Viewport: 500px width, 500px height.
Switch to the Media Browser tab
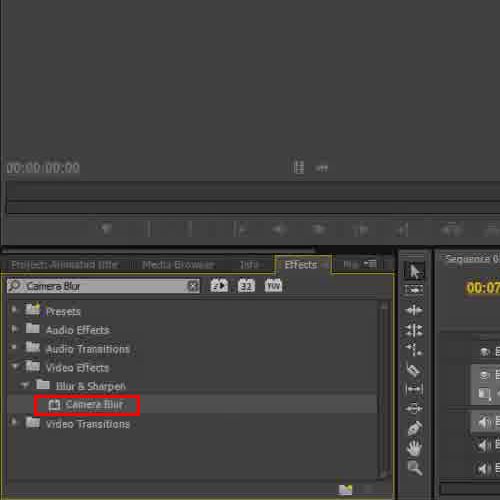(178, 265)
